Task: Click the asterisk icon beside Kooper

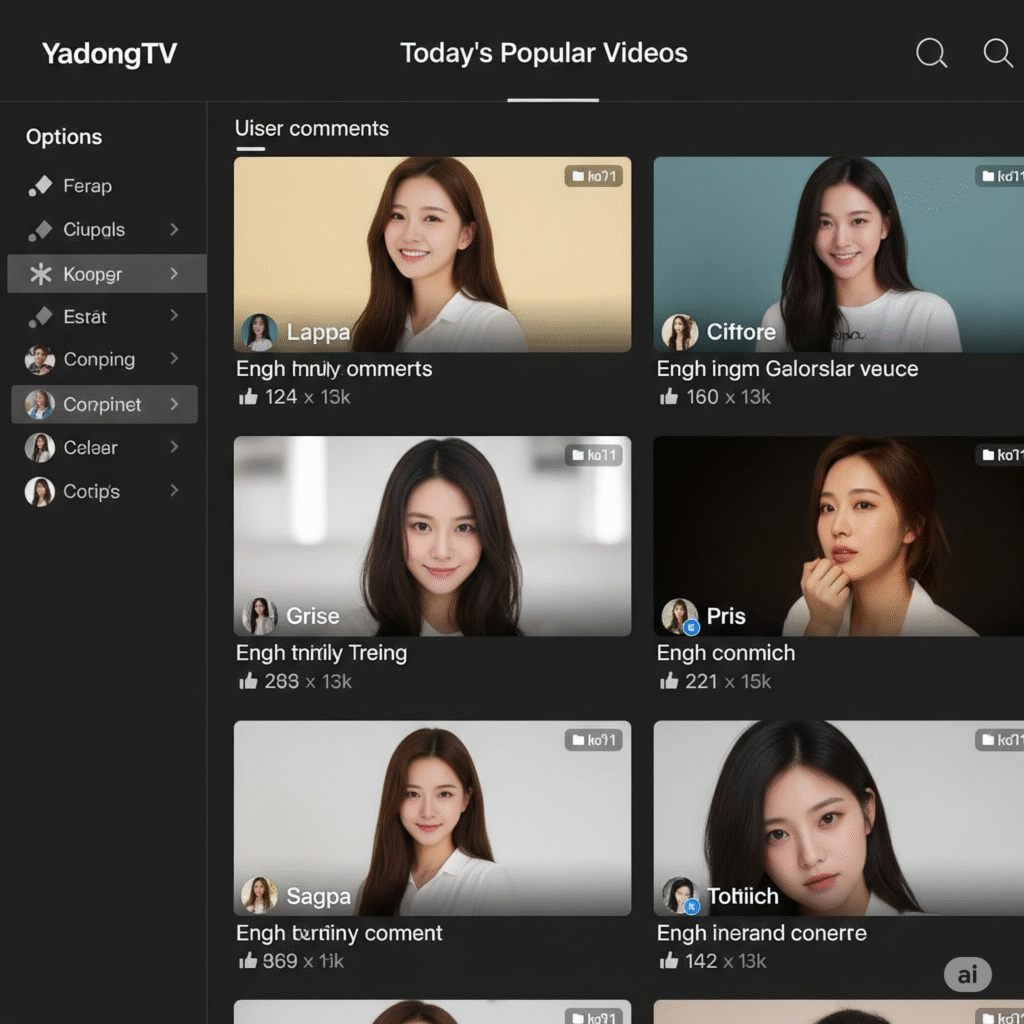Action: pos(40,274)
